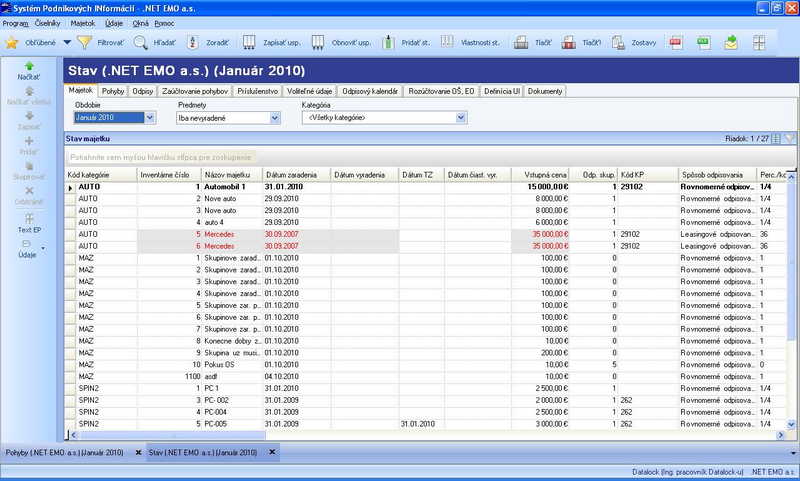Click the Automobil 1 cell
This screenshot has width=800, height=481.
[x=232, y=187]
